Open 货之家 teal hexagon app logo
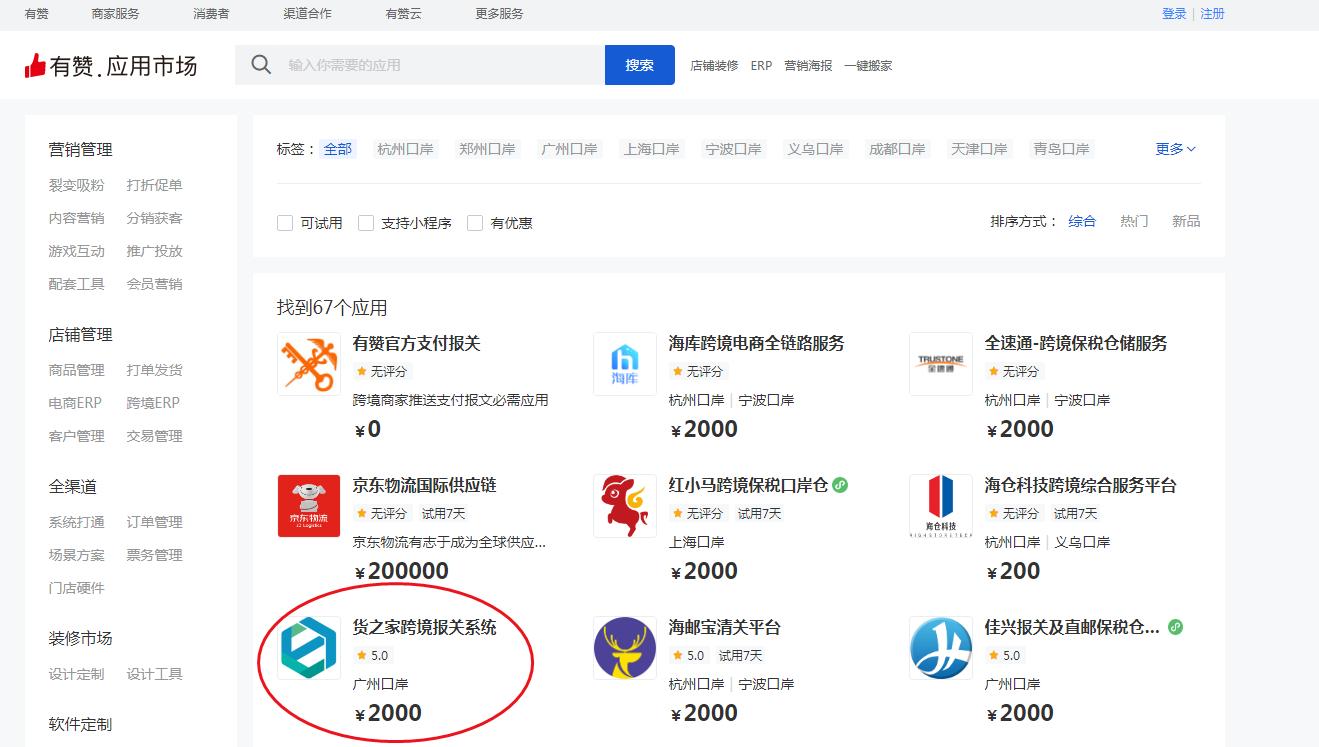The height and width of the screenshot is (747, 1319). tap(309, 648)
